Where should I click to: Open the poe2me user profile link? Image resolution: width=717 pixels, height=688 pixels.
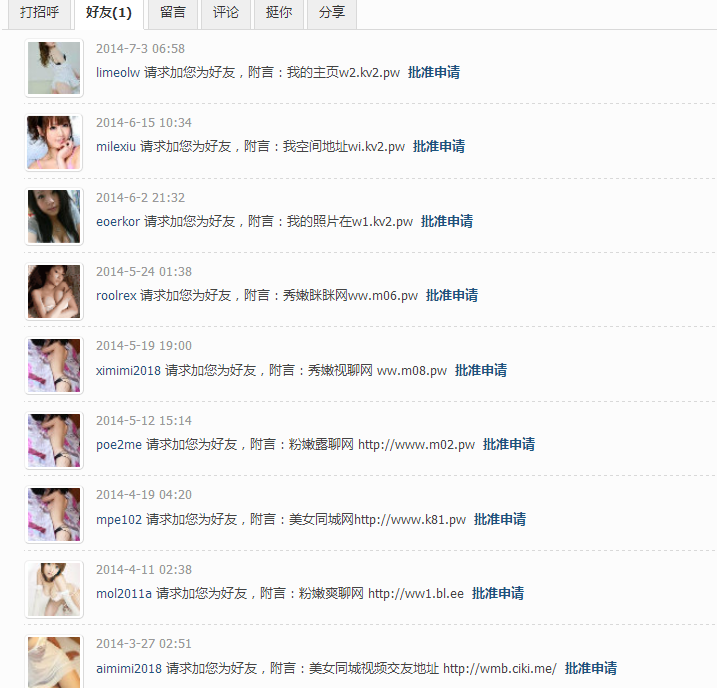119,444
